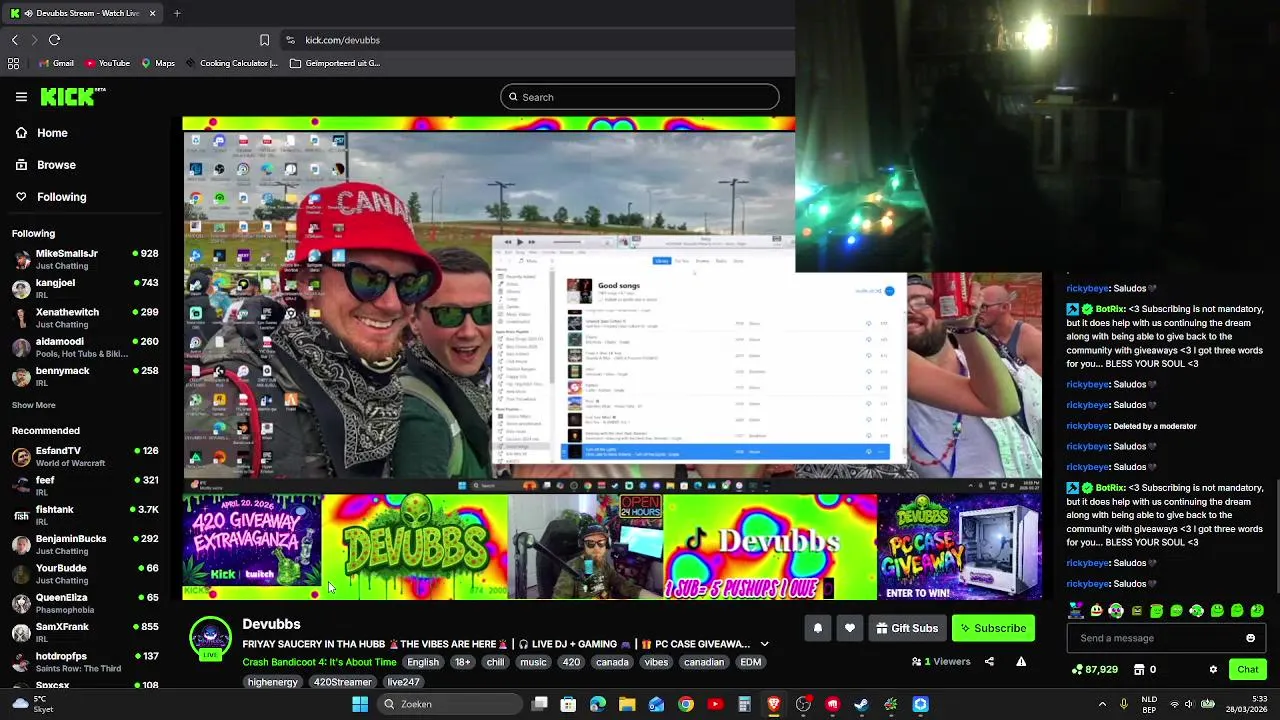Toggle channel notifications bell
The image size is (1280, 720).
coord(817,628)
